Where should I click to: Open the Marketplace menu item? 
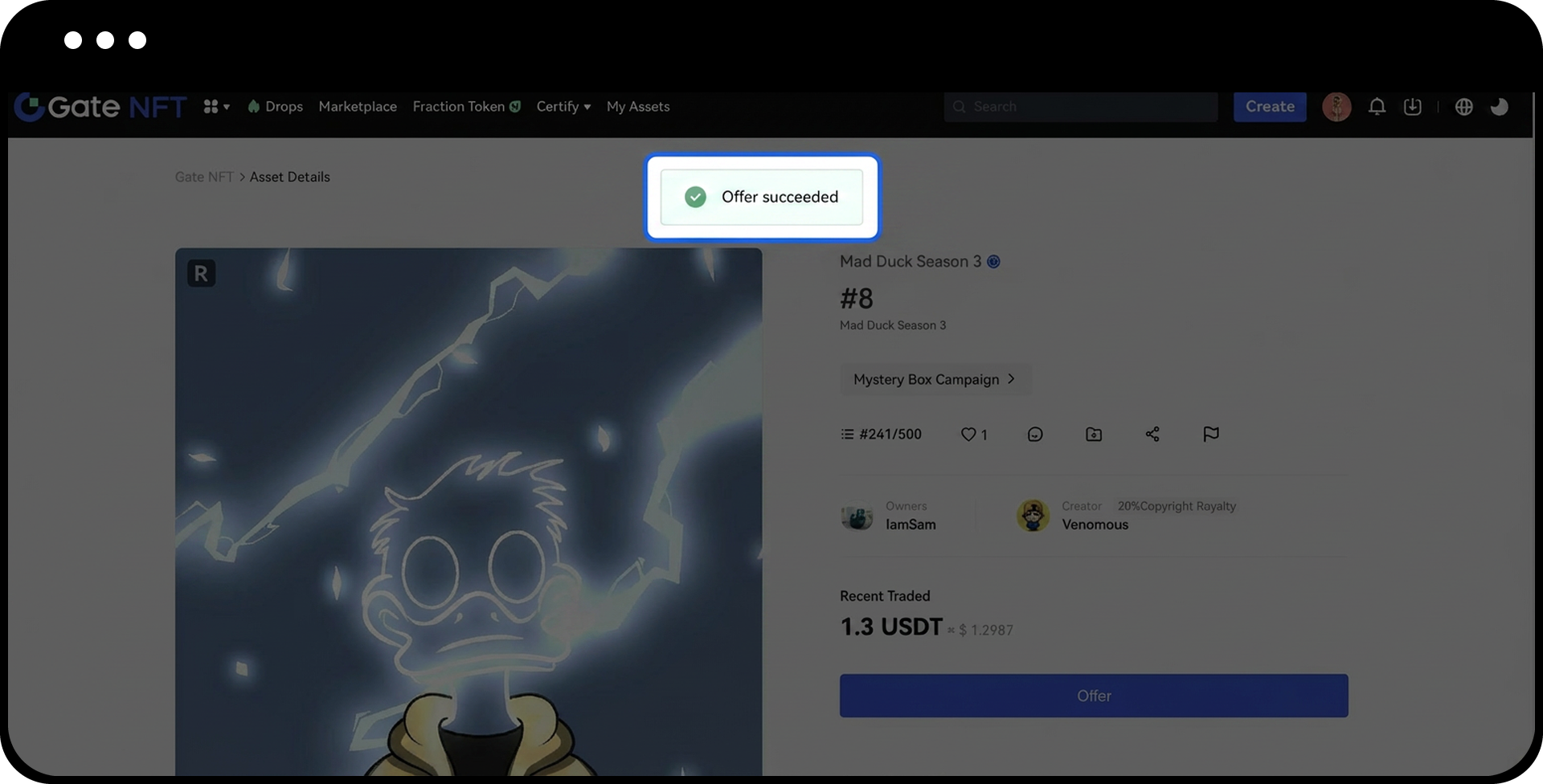[358, 107]
